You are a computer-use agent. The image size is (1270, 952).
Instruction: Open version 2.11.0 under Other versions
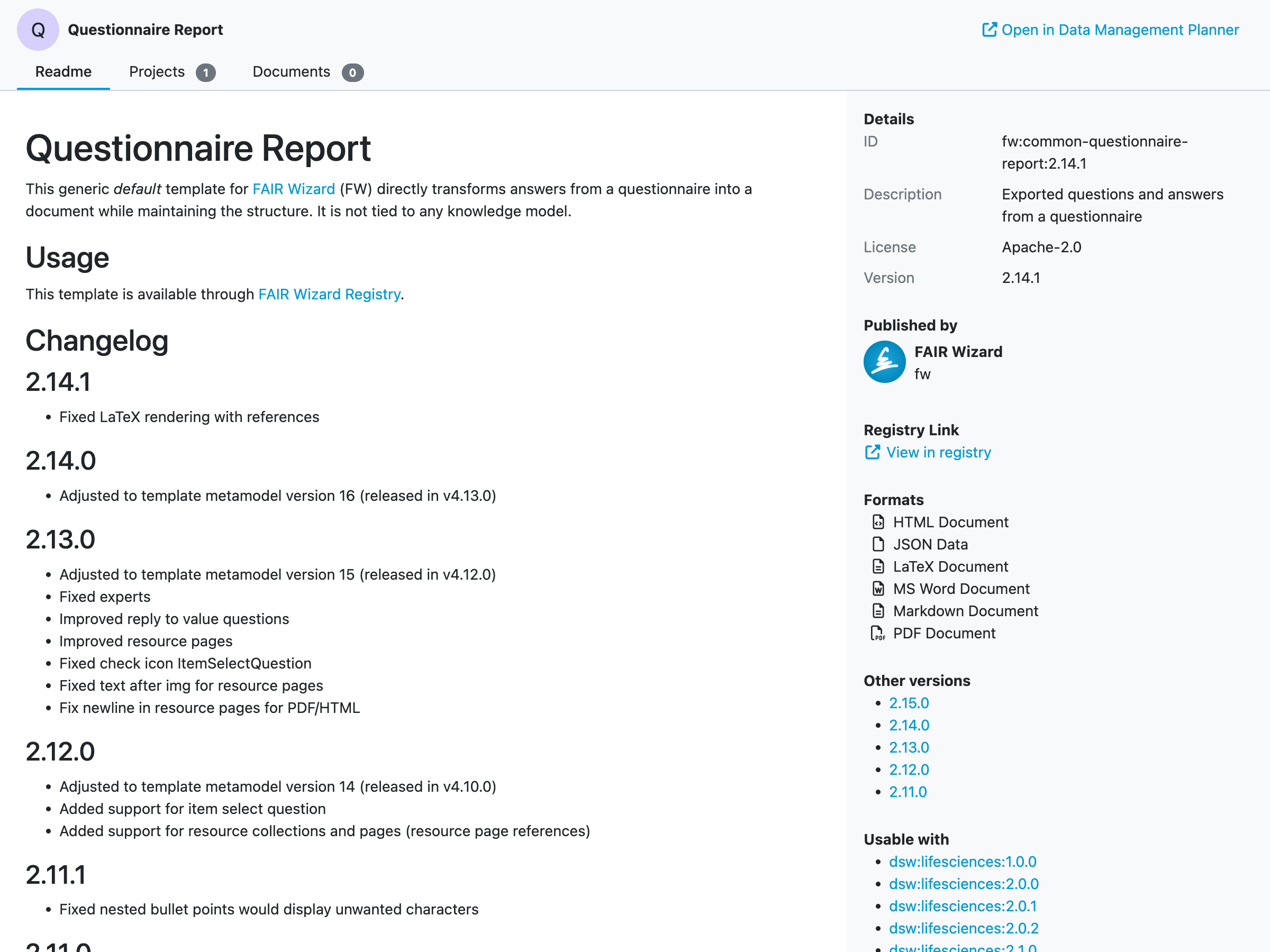(x=908, y=792)
